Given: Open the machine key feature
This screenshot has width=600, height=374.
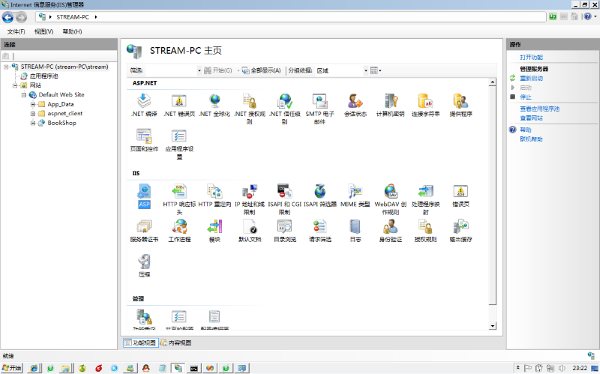Looking at the screenshot, I should click(x=390, y=105).
